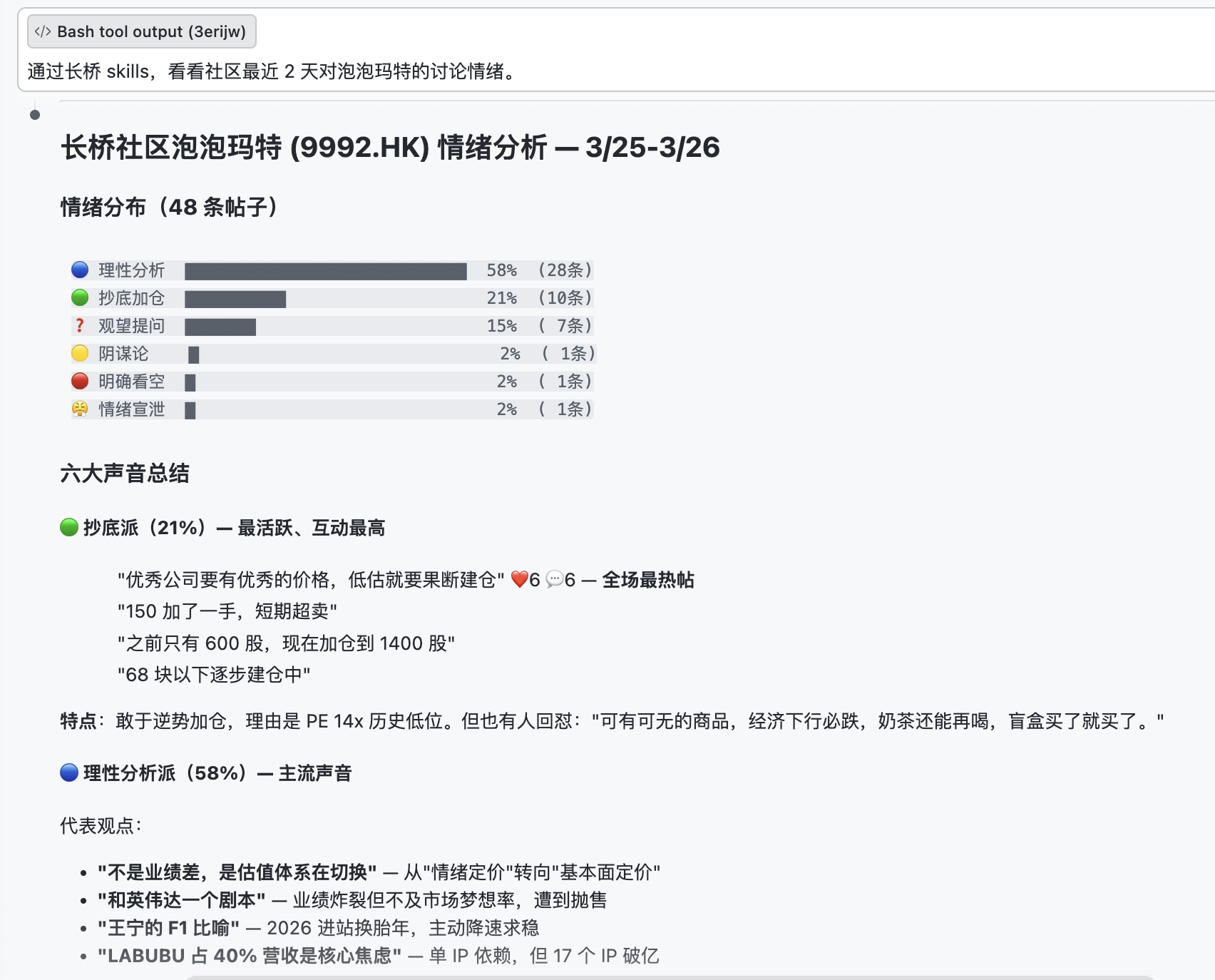Click the title 长桥社区泡泡玛特 (9992.HK) 情绪分析
Image resolution: width=1215 pixels, height=980 pixels.
click(390, 148)
